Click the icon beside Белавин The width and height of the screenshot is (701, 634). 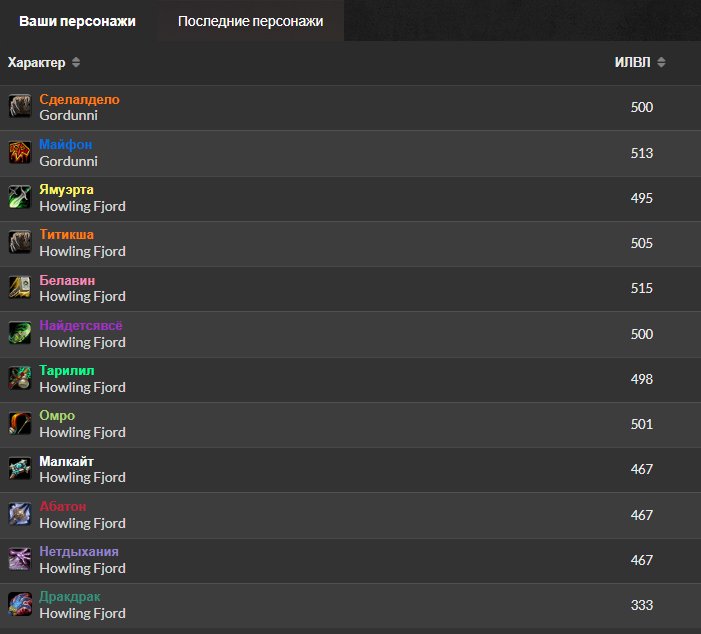point(20,288)
